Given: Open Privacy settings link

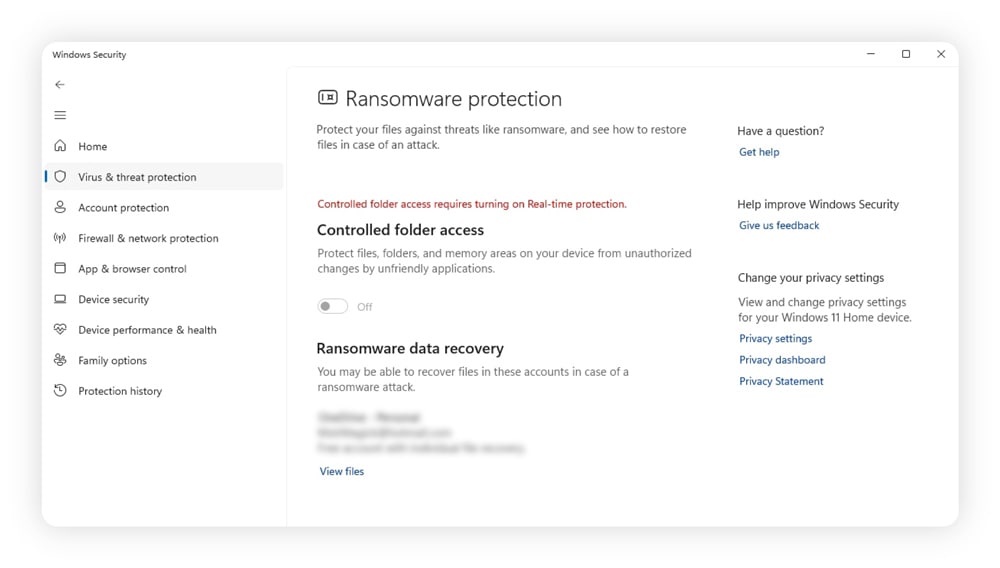Looking at the screenshot, I should click(x=776, y=339).
